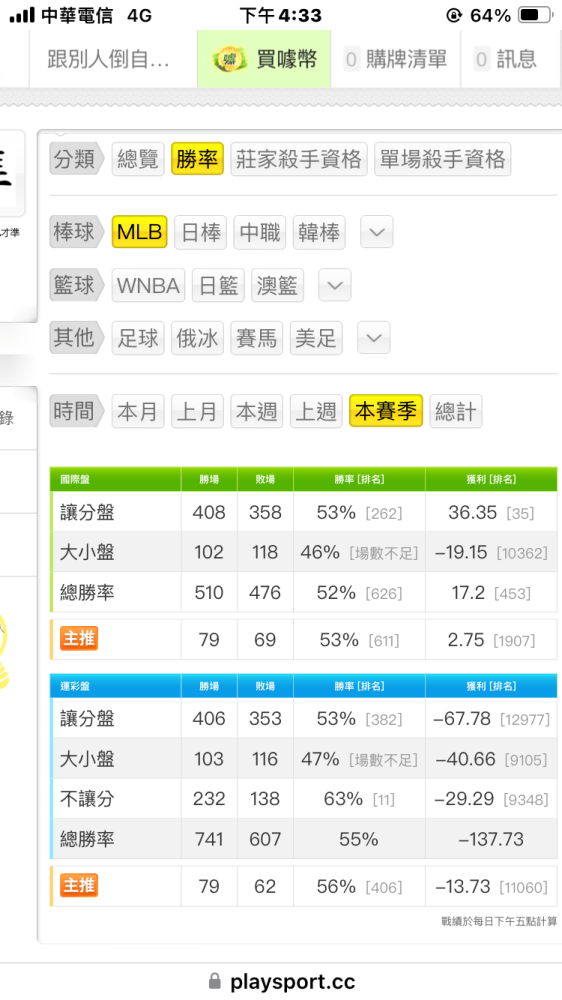Click wins value 741

click(209, 839)
